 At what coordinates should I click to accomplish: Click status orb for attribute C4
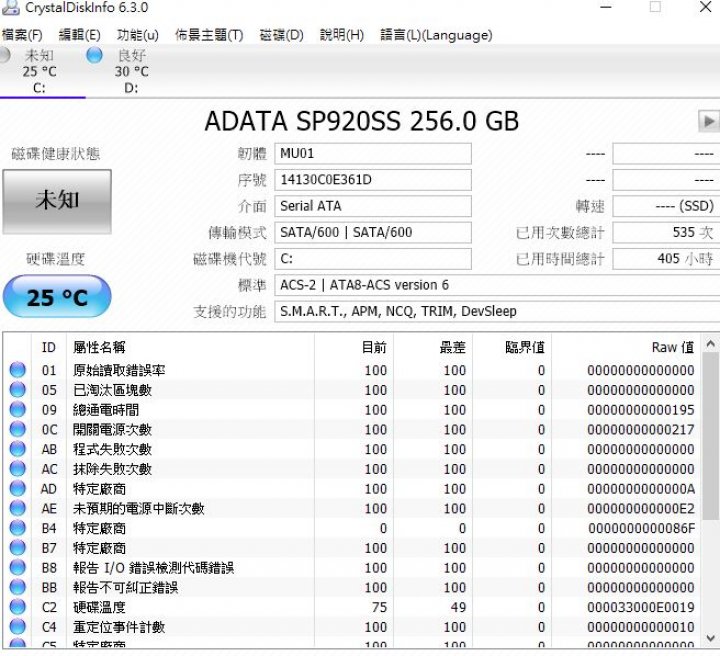(17, 627)
